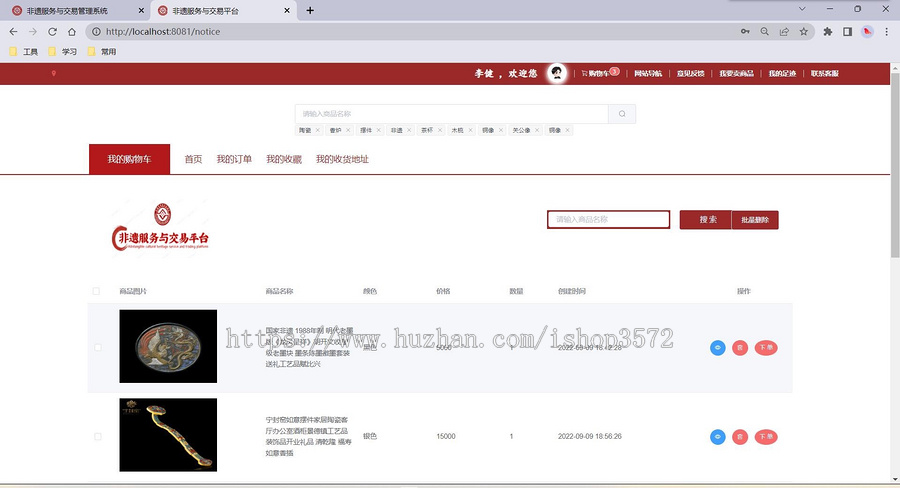Open the ruyi scepter product thumbnail

click(x=168, y=435)
